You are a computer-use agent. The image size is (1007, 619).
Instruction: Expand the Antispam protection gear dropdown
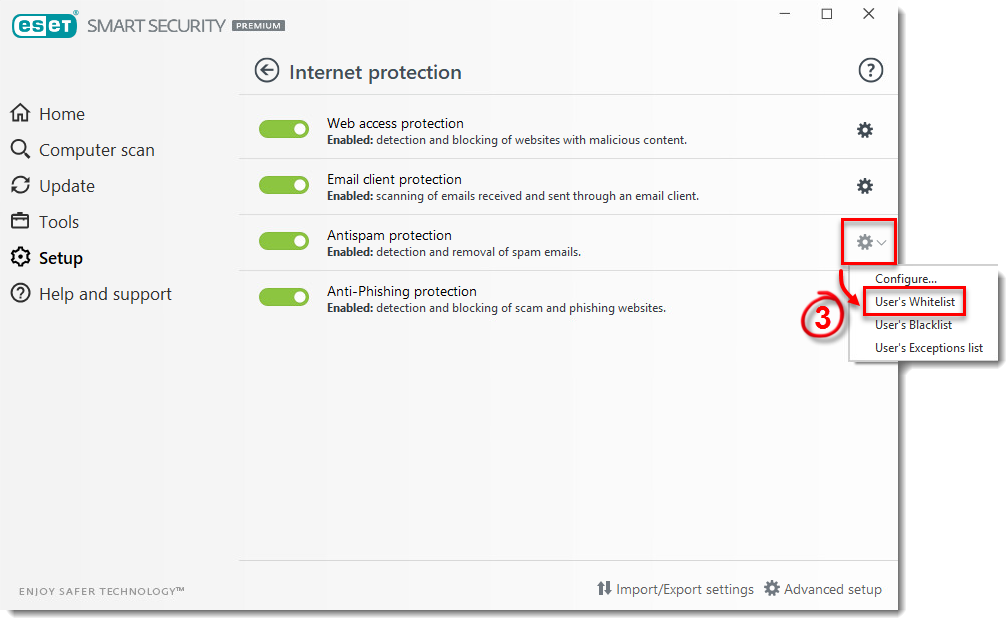point(868,241)
